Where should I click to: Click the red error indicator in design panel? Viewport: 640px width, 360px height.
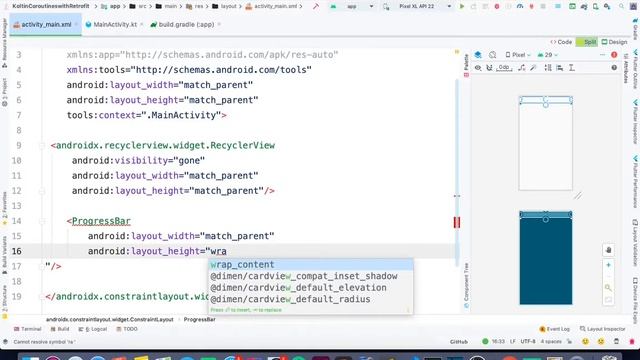tap(614, 55)
